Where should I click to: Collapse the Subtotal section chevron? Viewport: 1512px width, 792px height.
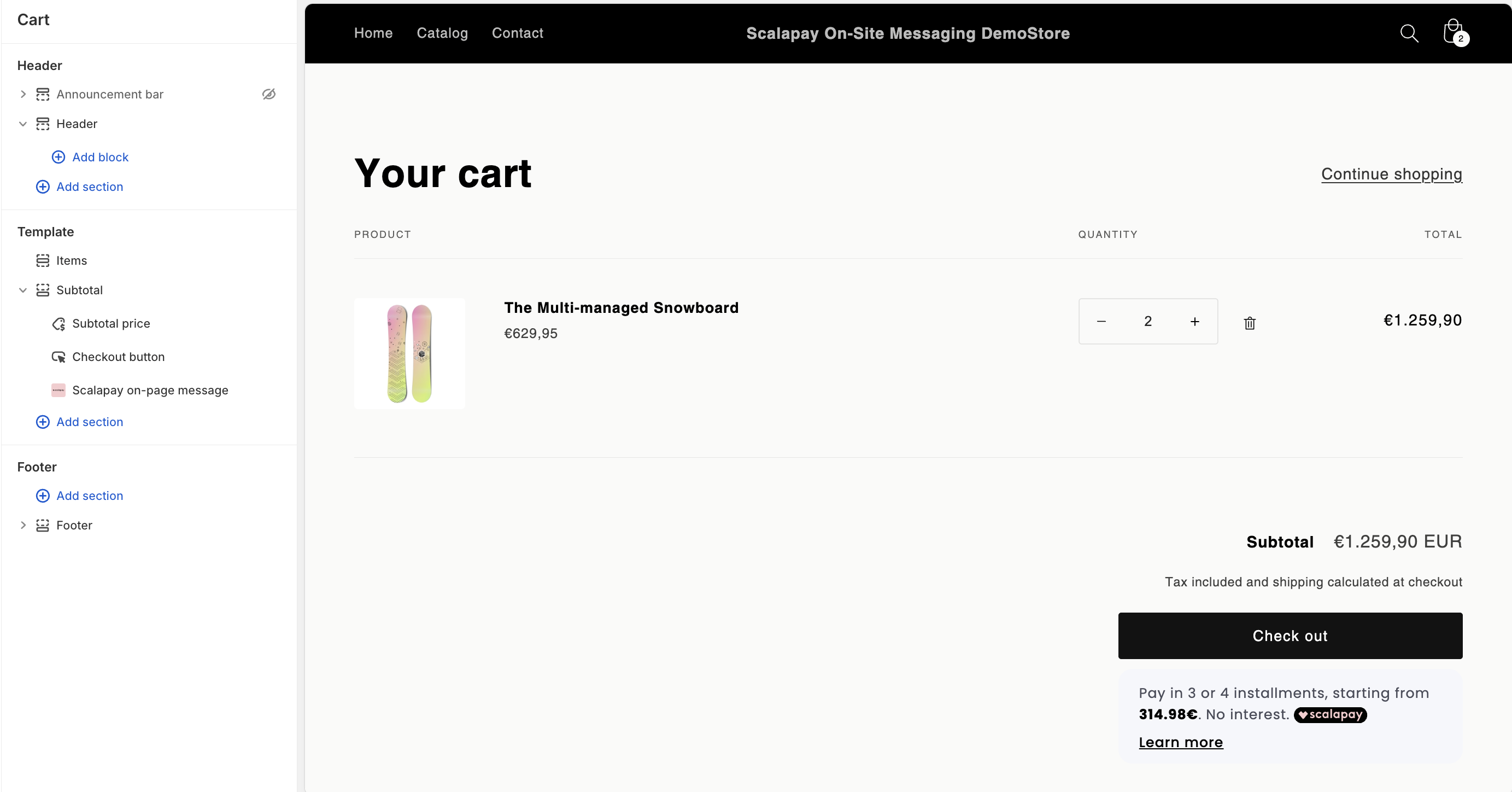coord(23,290)
